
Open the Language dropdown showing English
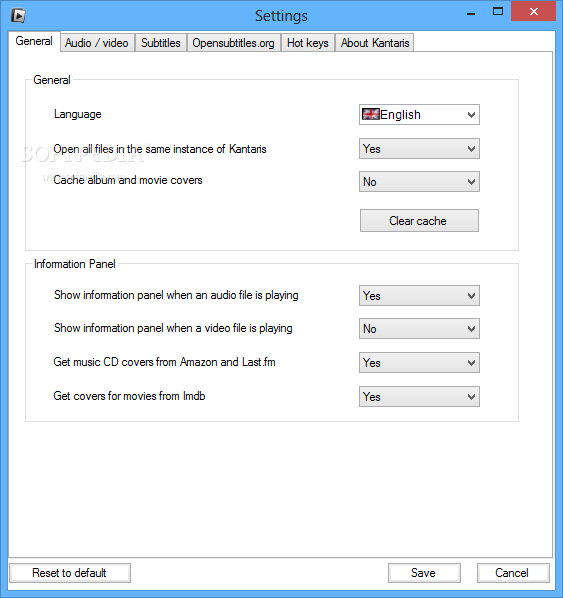[419, 114]
